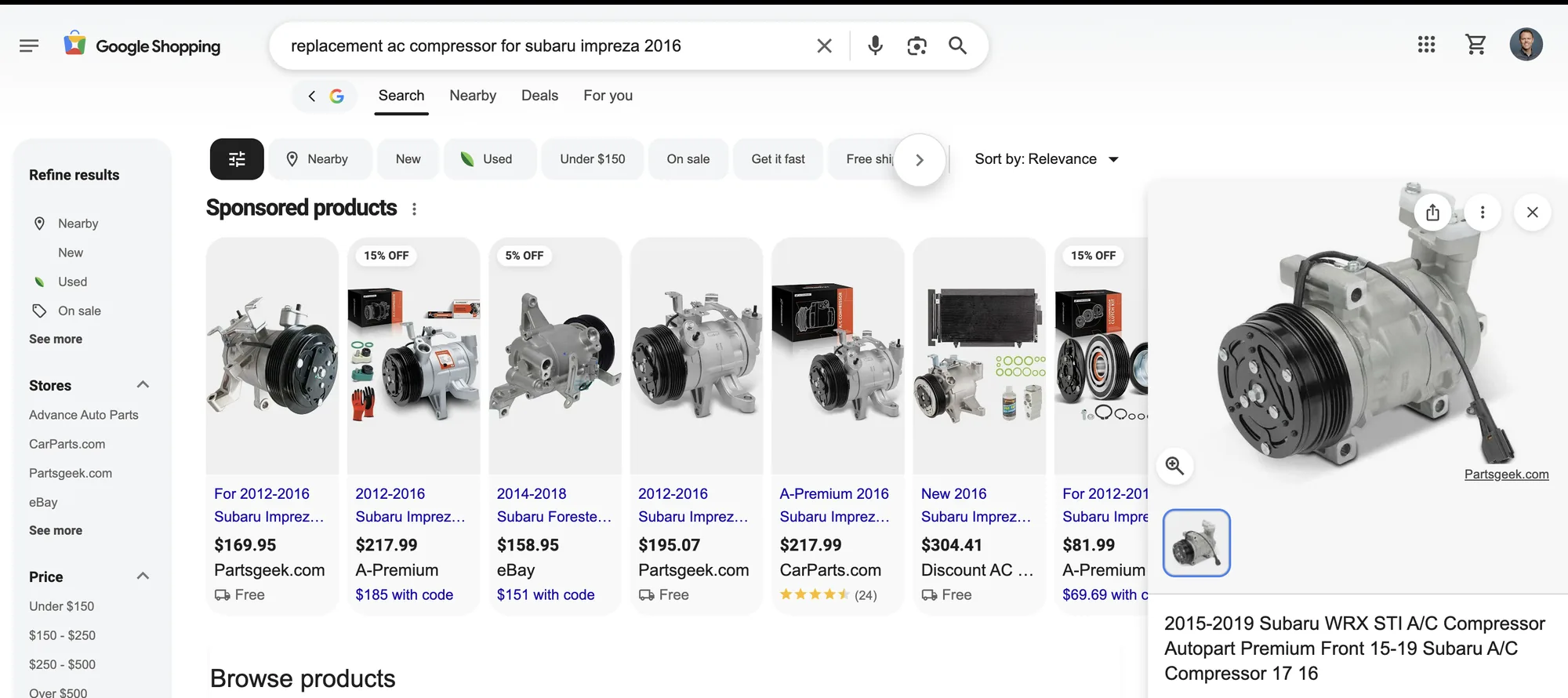Zoom into the product image

coord(1174,466)
